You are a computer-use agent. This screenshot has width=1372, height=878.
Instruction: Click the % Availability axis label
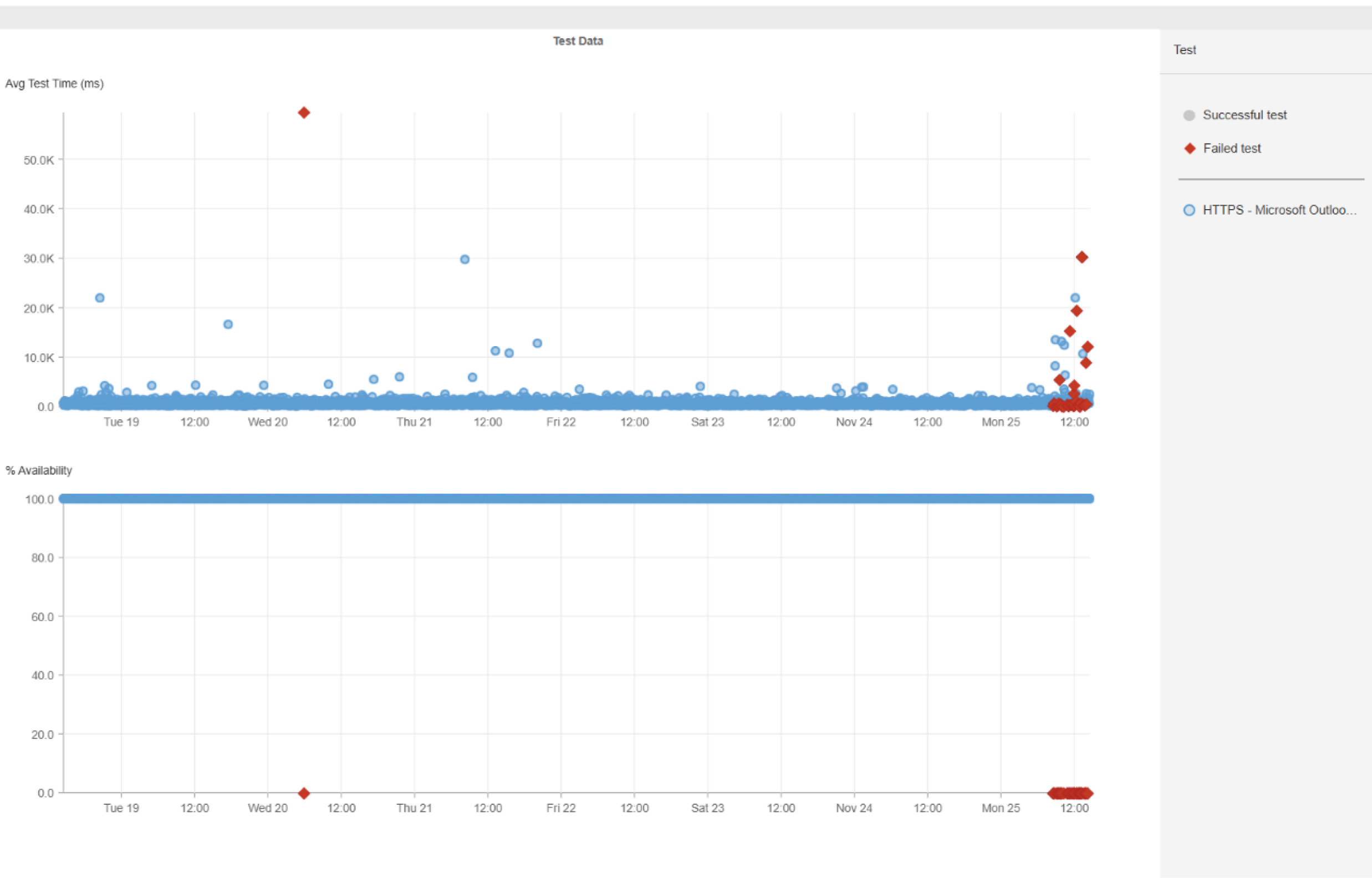[39, 470]
